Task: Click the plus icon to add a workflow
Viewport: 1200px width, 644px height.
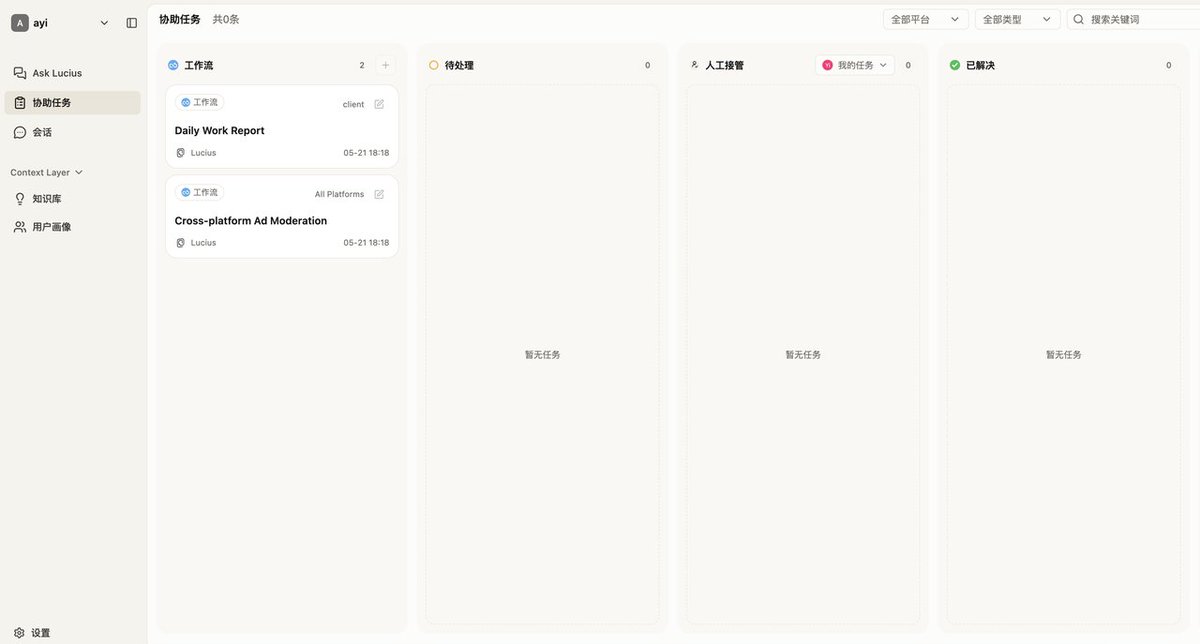Action: (386, 65)
